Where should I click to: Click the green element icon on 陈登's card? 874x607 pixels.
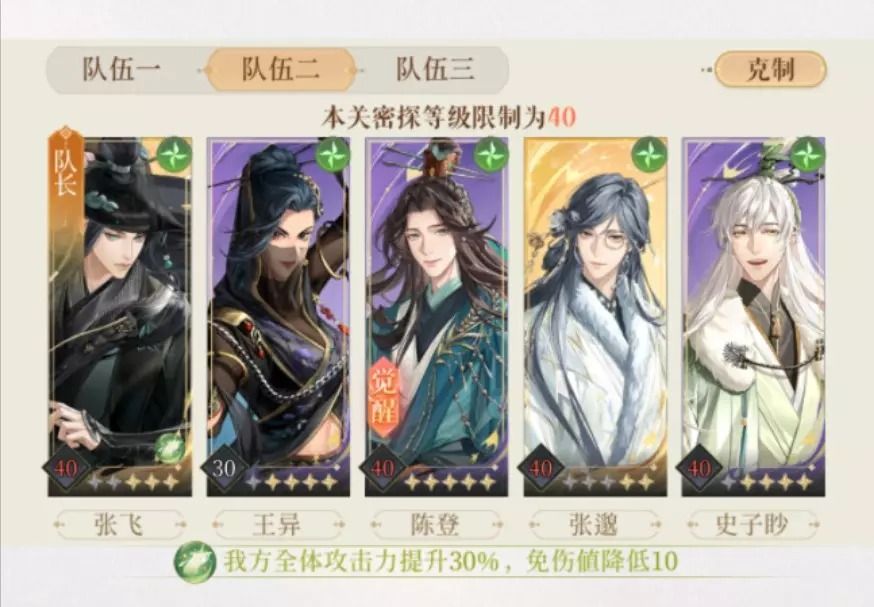click(491, 154)
